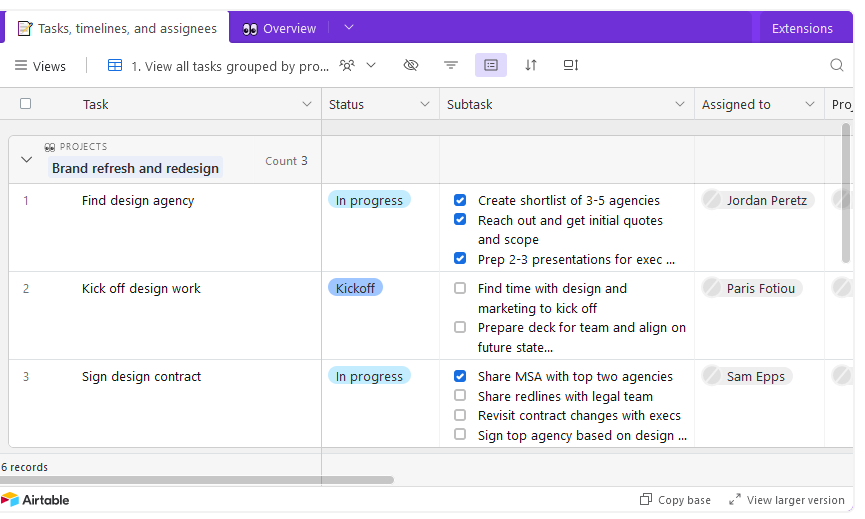Open the Task column dropdown arrow
Viewport: 865px width, 519px height.
click(x=307, y=104)
